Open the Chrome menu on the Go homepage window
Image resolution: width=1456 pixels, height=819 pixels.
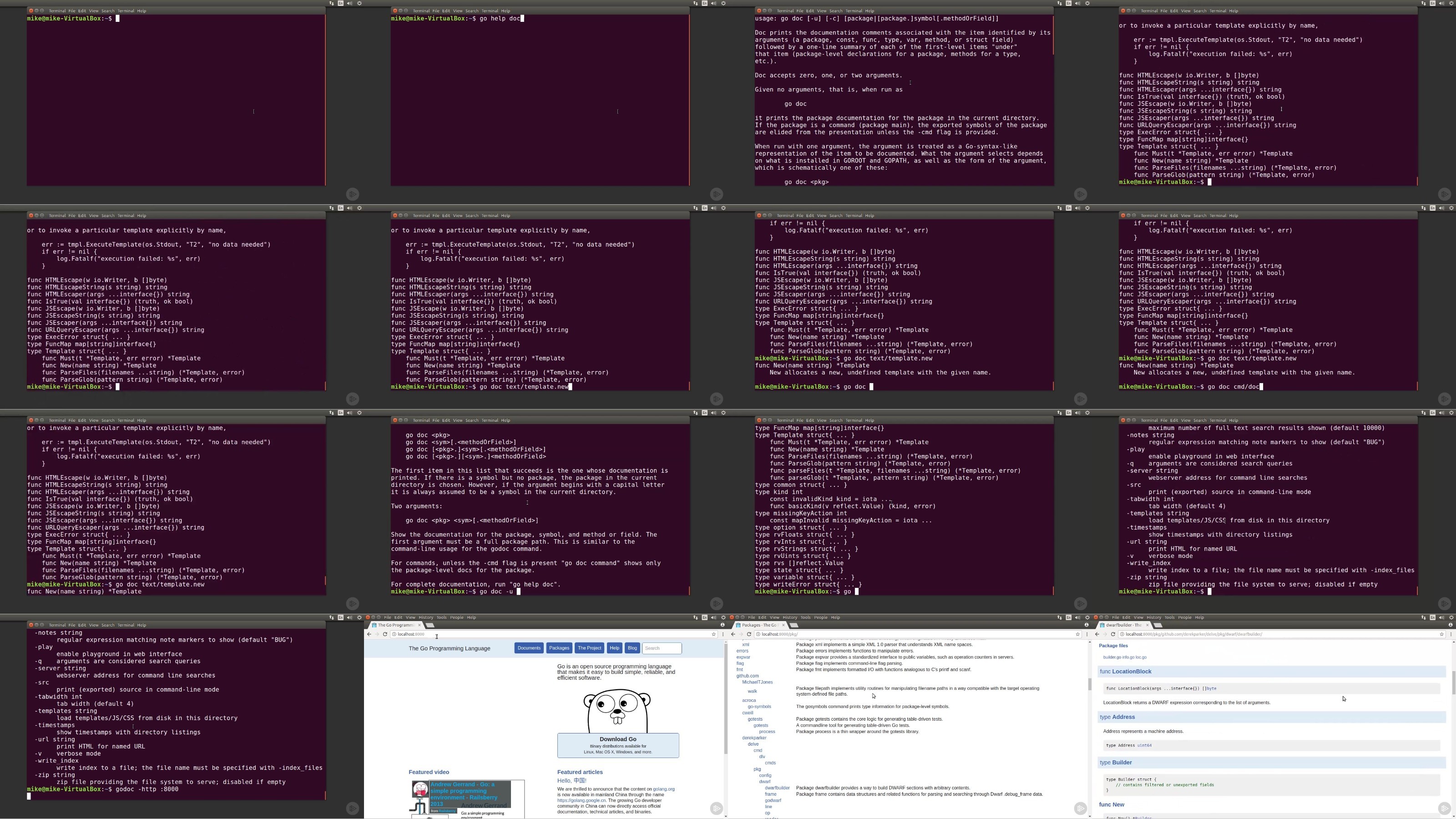click(723, 634)
